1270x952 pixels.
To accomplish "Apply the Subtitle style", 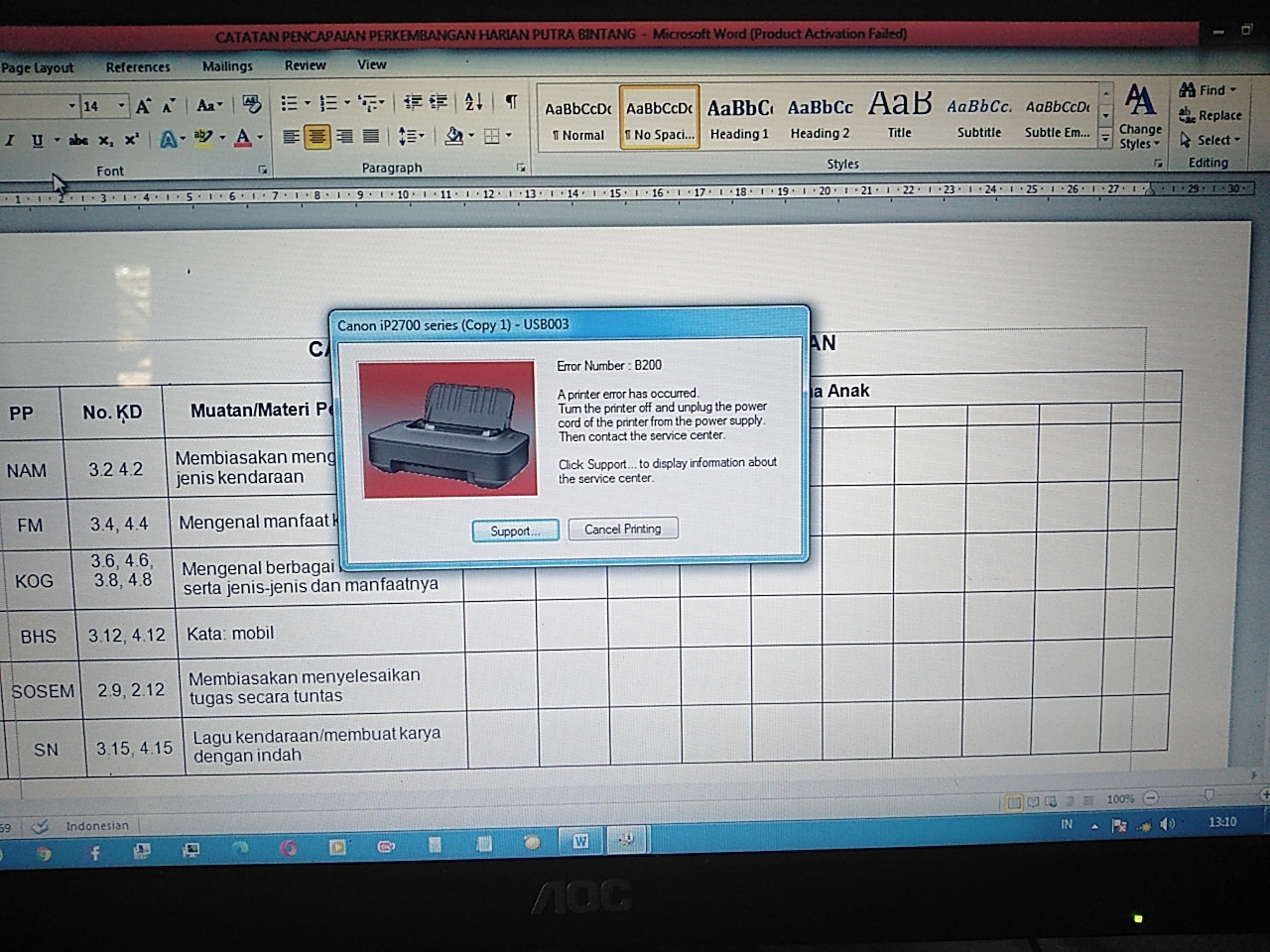I will (979, 117).
